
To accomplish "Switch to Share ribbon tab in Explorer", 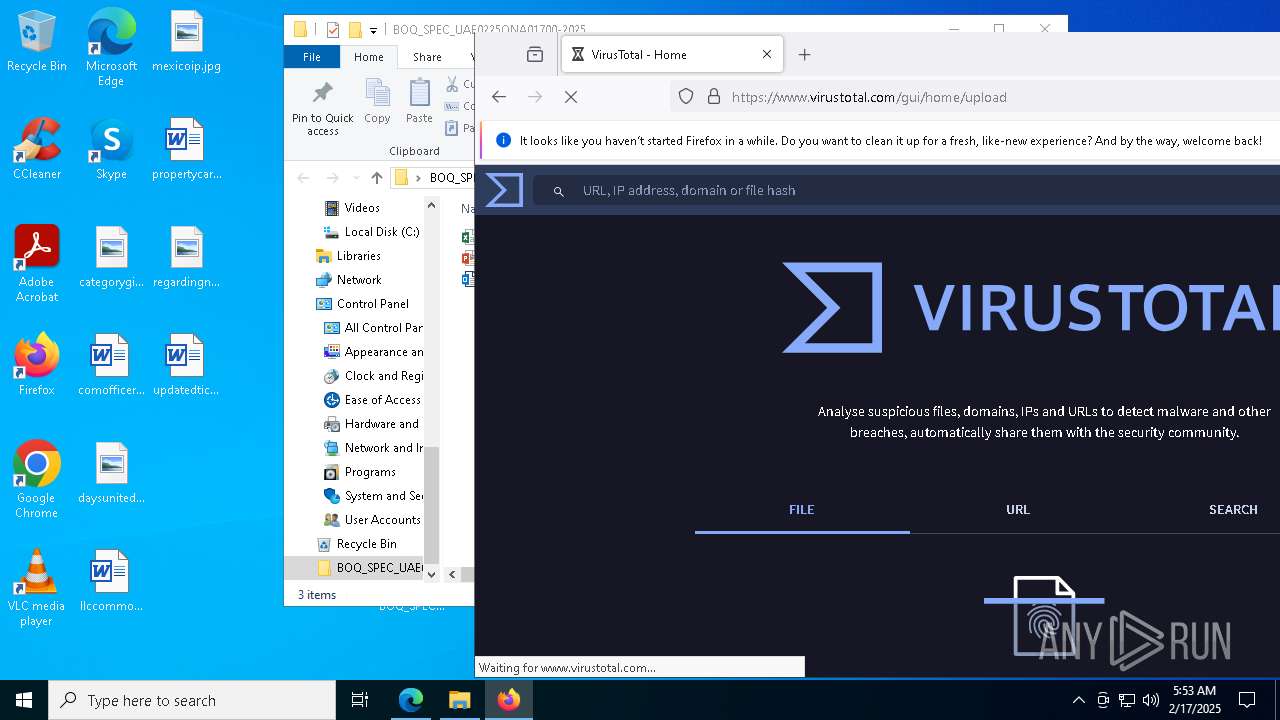I will point(427,57).
